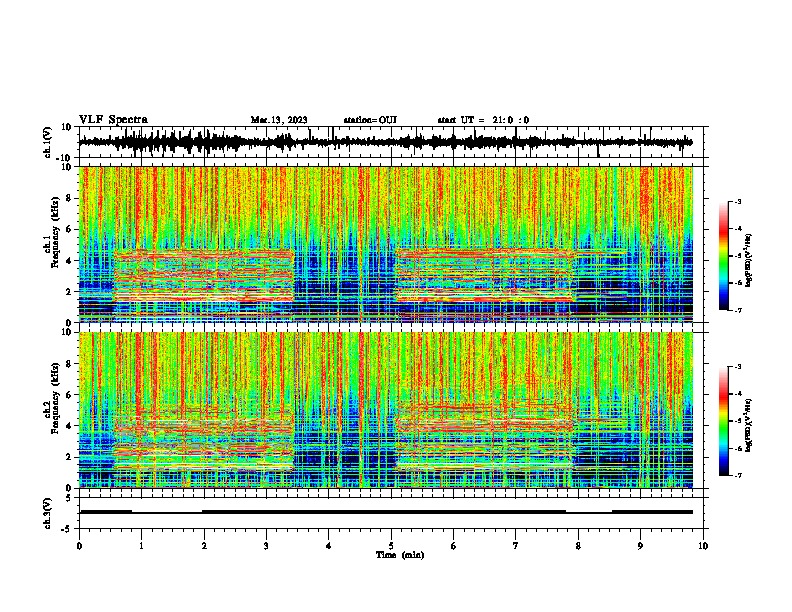Screen dimensions: 792x612
Task: Click the "VLF Spectra" plot title
Action: click(113, 120)
